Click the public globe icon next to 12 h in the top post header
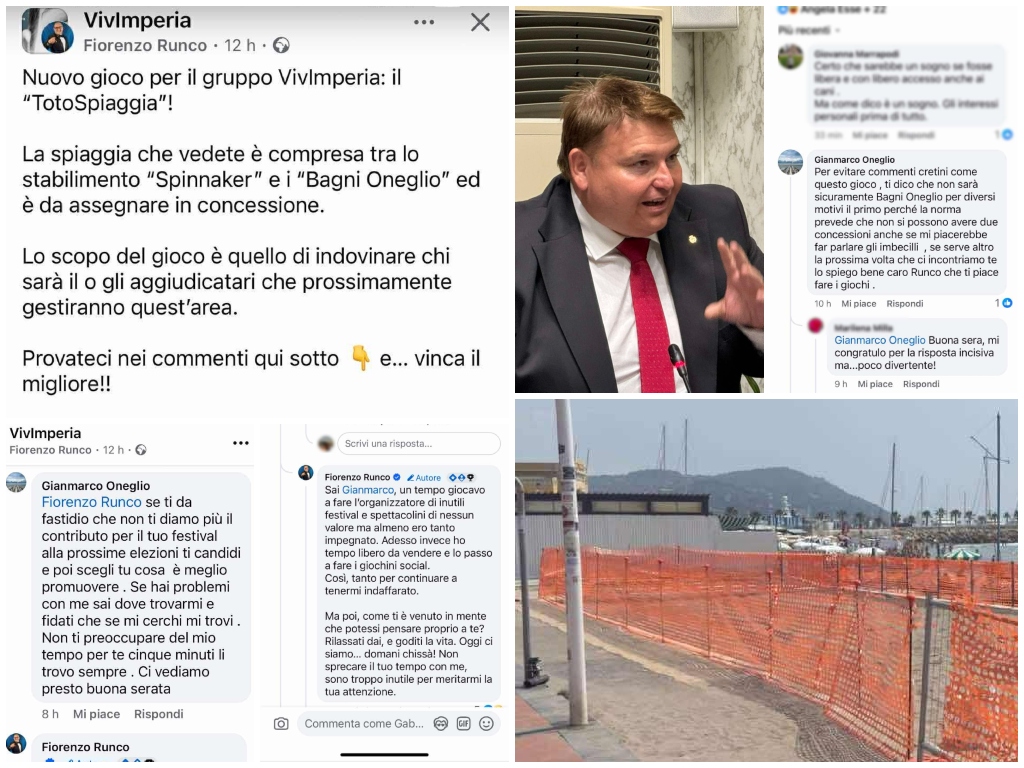 (281, 45)
